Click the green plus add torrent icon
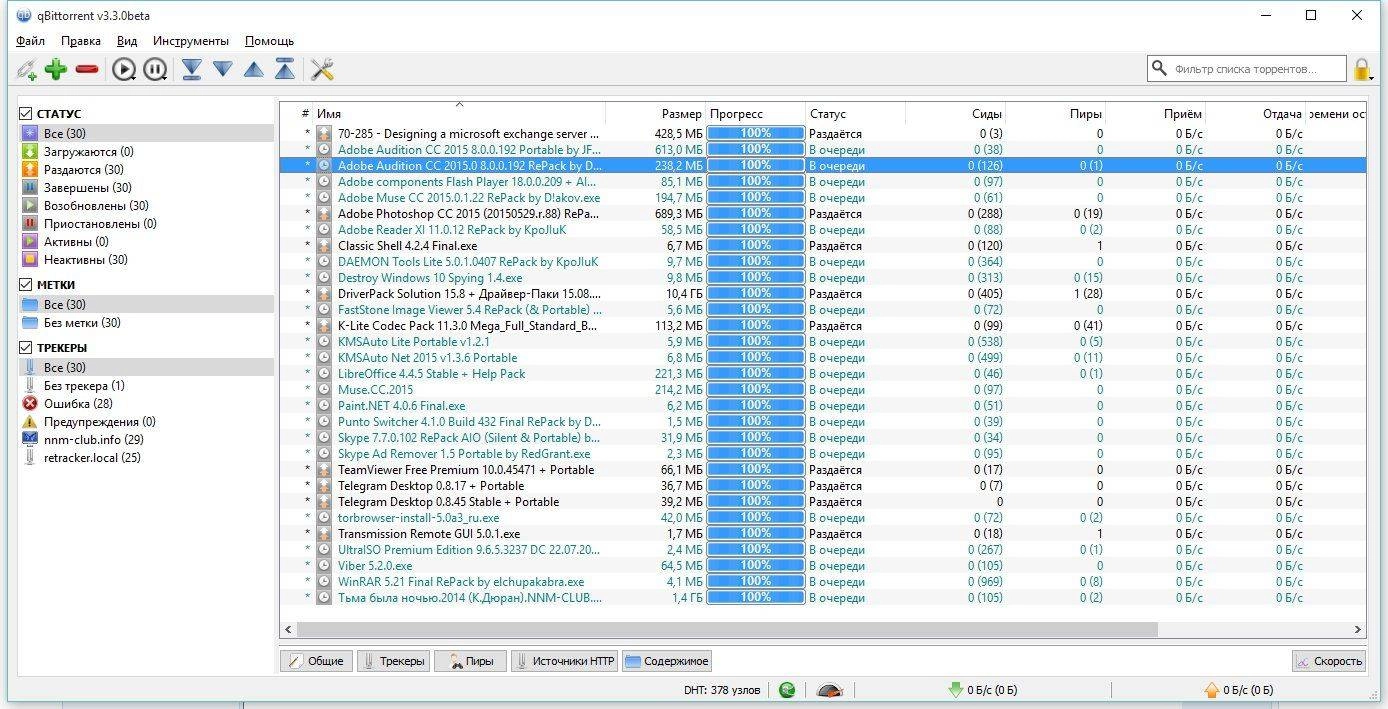The width and height of the screenshot is (1388, 709). click(56, 69)
